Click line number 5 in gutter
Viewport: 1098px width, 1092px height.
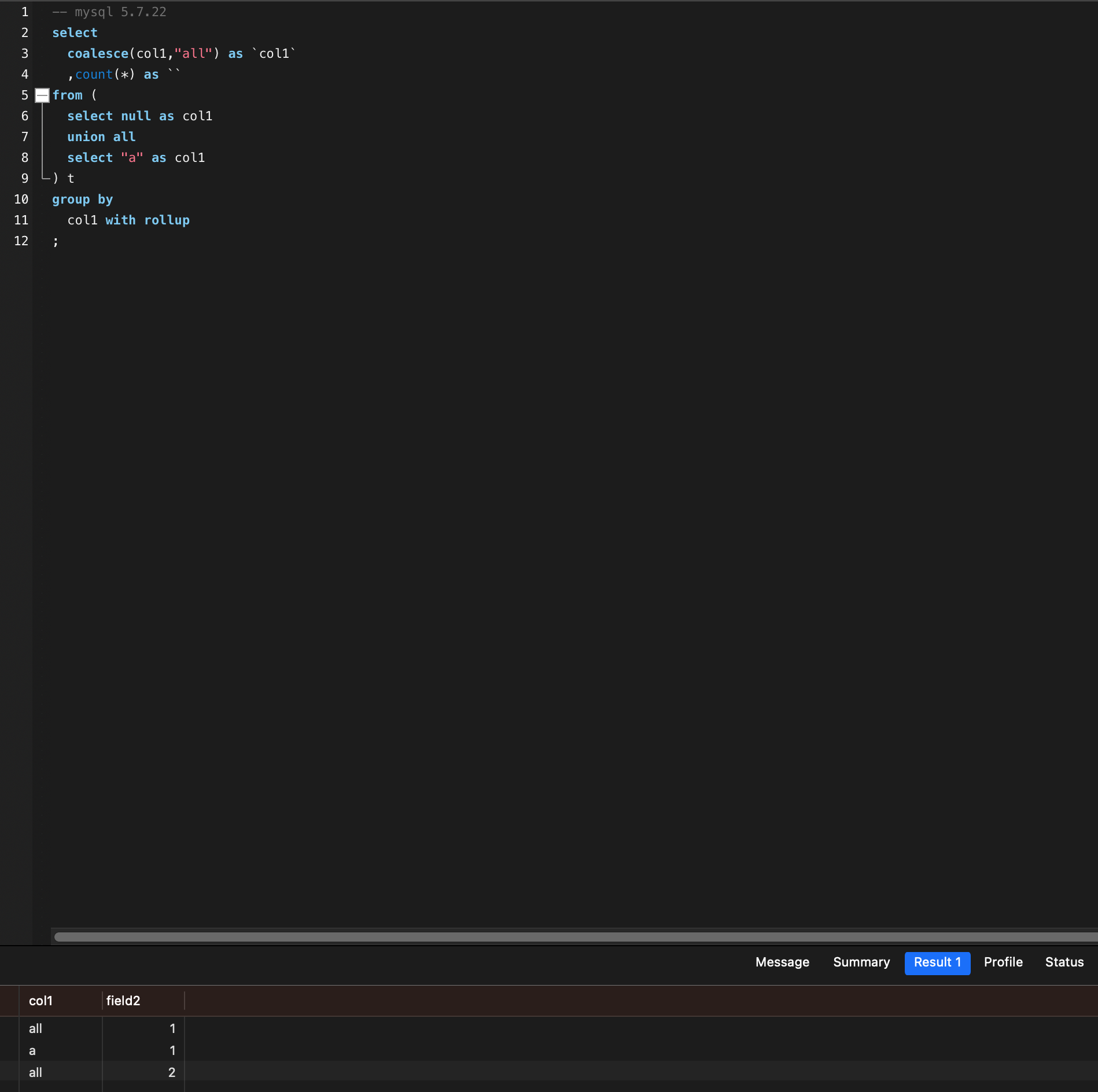pos(25,95)
